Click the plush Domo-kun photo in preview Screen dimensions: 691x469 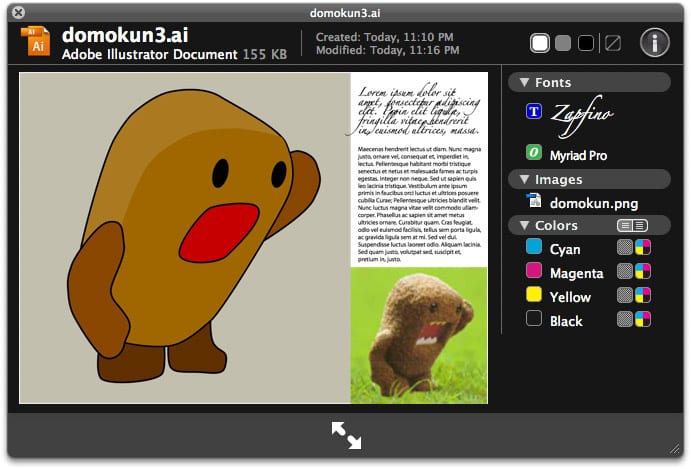point(419,335)
